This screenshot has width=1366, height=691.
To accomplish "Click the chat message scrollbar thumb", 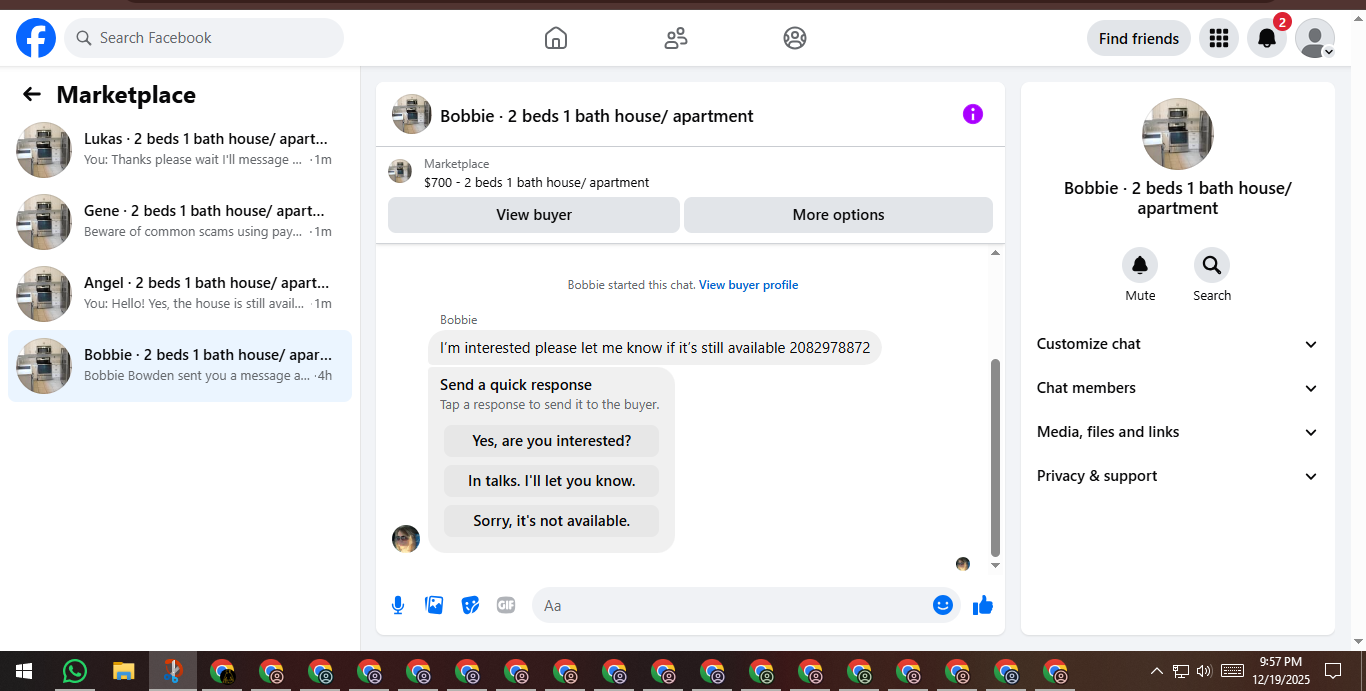I will click(x=995, y=457).
